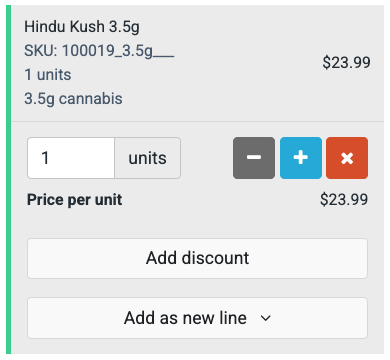Image resolution: width=390 pixels, height=360 pixels.
Task: Select the Hindu Kush 3.5g product name
Action: [x=82, y=27]
